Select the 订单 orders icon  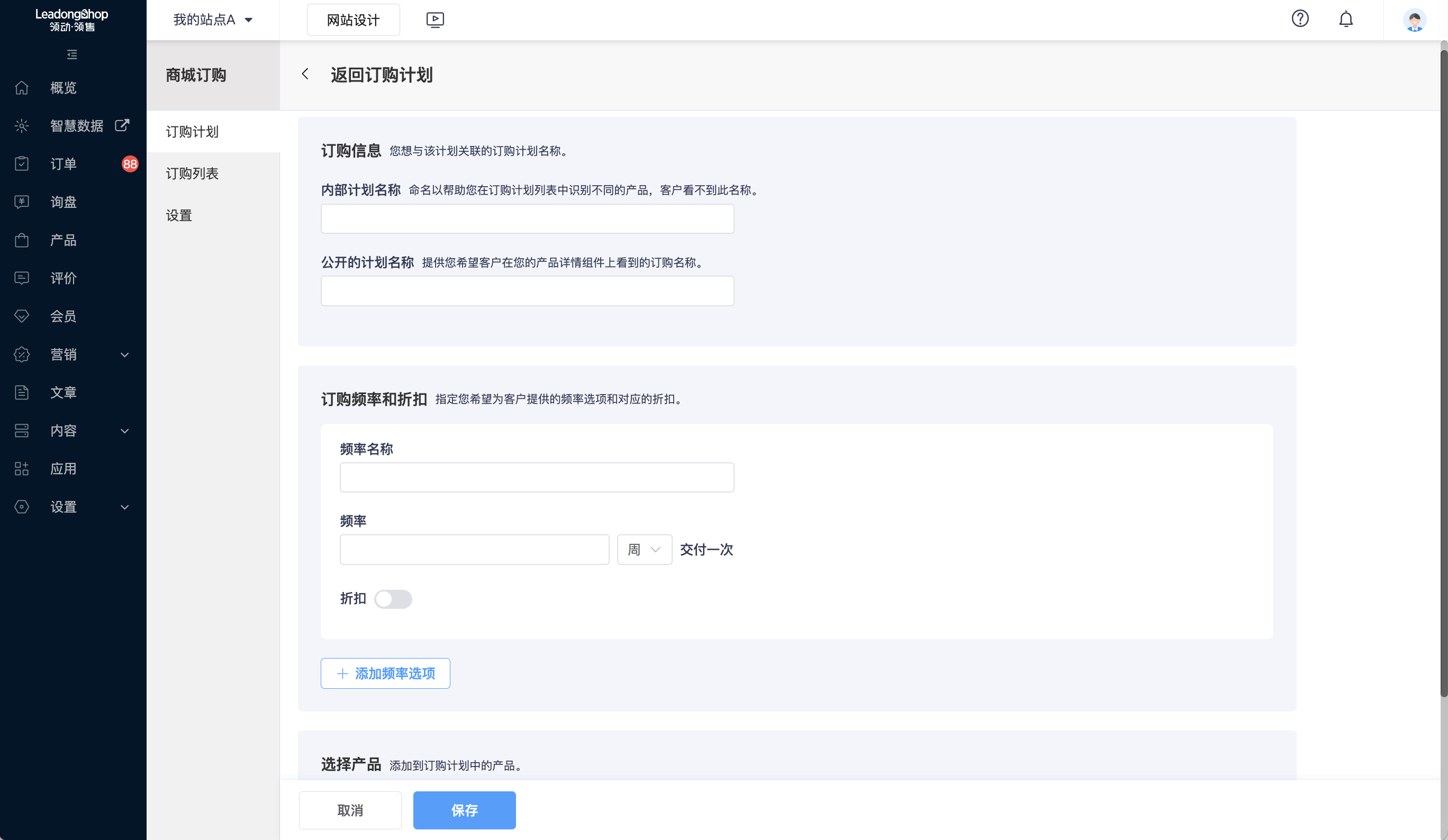tap(21, 163)
